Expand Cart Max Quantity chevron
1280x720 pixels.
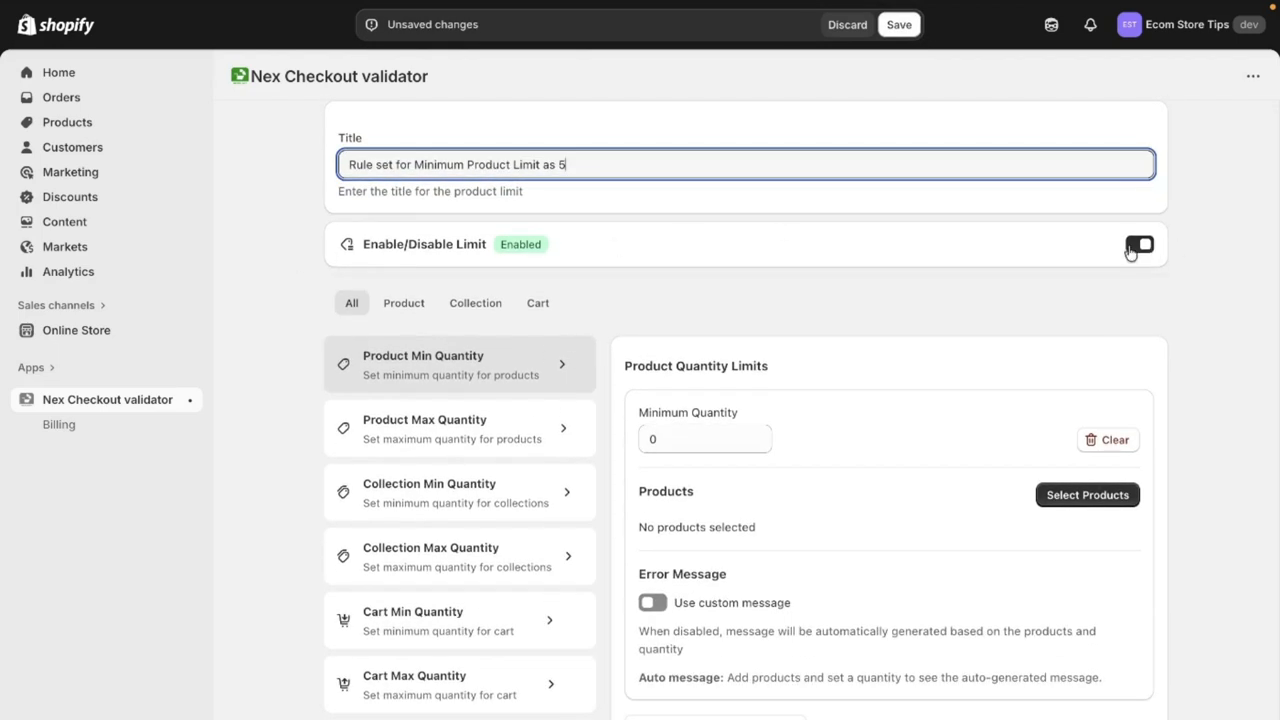pos(551,684)
